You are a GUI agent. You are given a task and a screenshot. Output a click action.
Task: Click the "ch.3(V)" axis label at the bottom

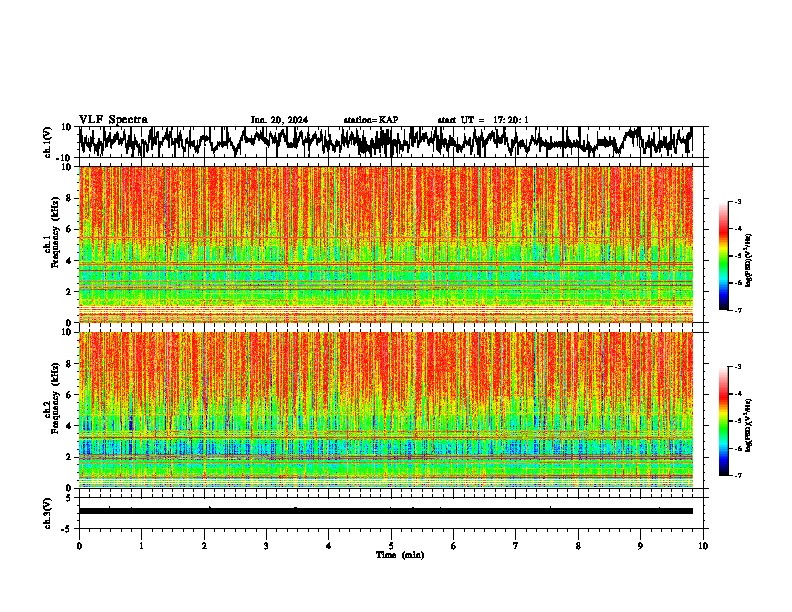pyautogui.click(x=49, y=514)
